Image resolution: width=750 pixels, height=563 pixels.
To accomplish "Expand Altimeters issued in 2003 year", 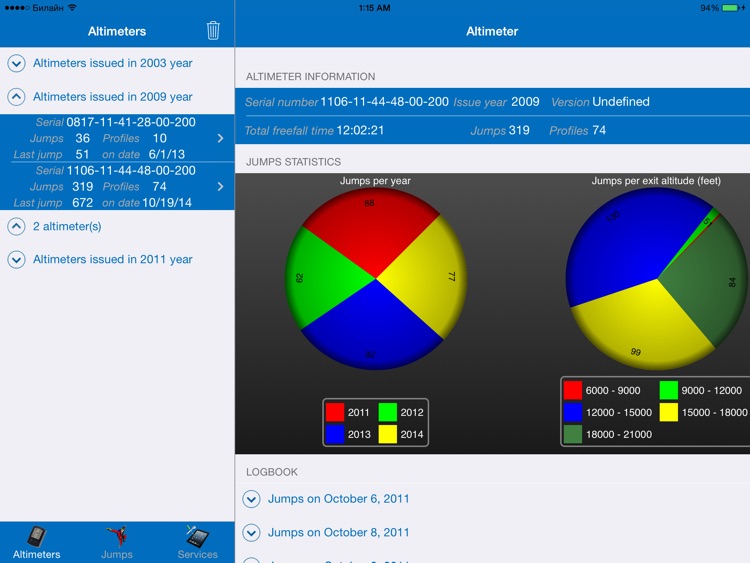I will [16, 63].
